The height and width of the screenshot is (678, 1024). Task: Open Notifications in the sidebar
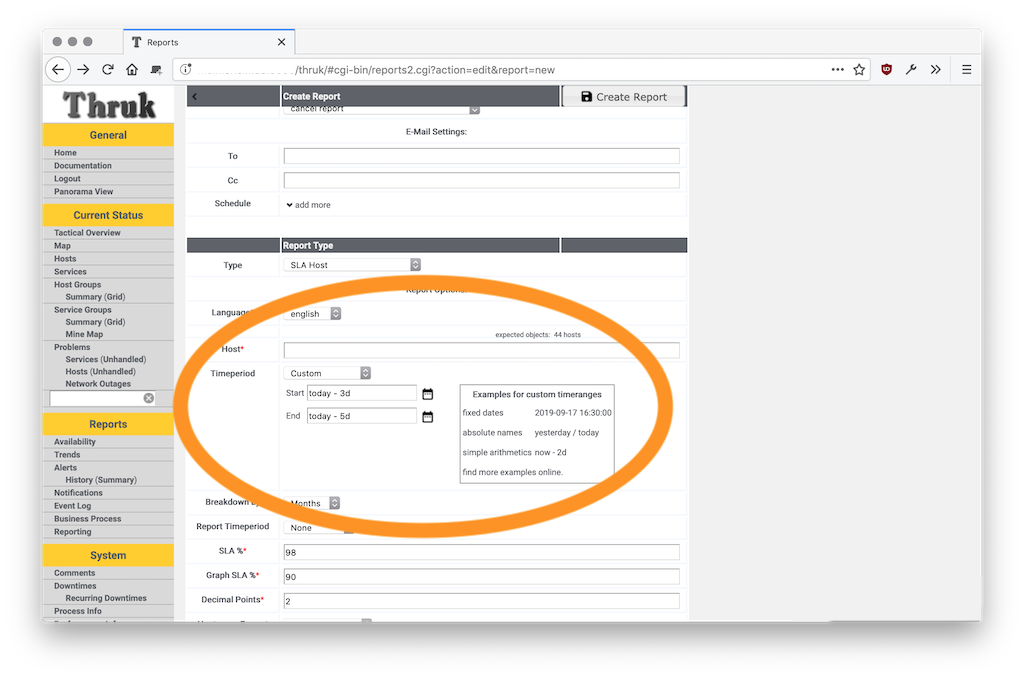(x=78, y=493)
